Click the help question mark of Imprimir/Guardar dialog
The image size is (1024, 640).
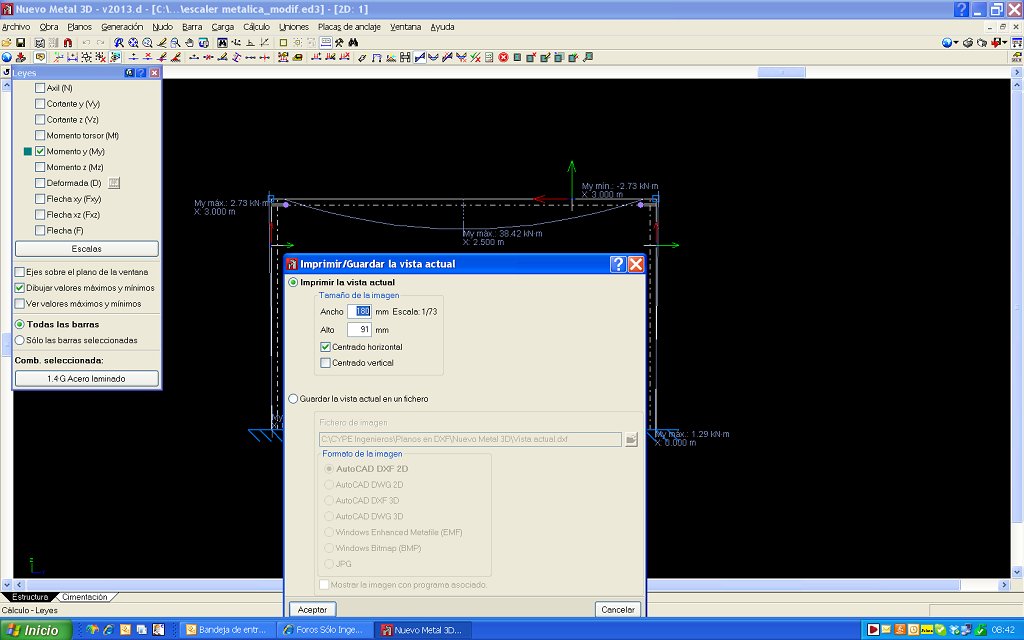pos(618,264)
